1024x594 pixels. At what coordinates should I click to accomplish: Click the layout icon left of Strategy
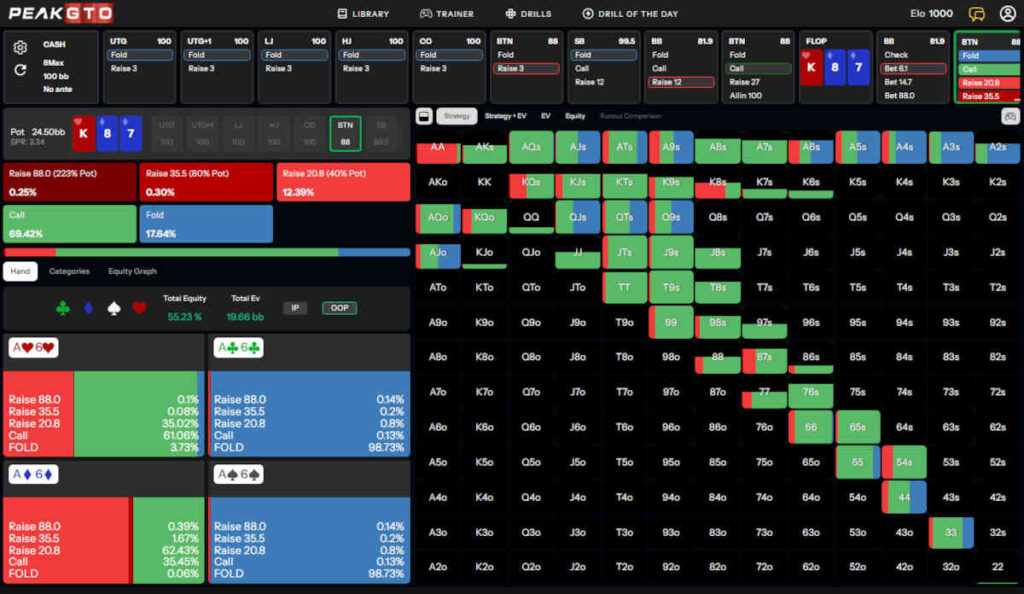pyautogui.click(x=424, y=116)
